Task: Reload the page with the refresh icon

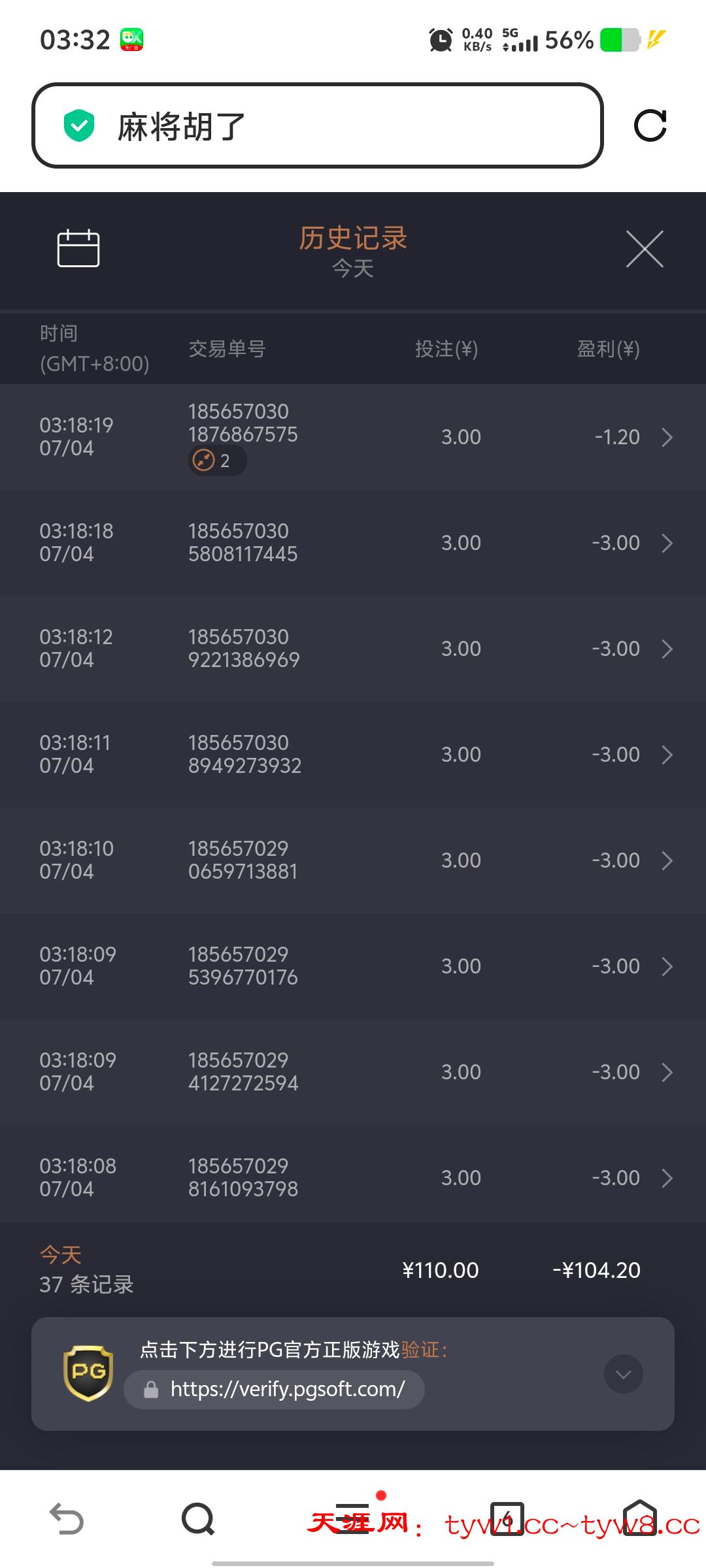Action: click(x=650, y=125)
